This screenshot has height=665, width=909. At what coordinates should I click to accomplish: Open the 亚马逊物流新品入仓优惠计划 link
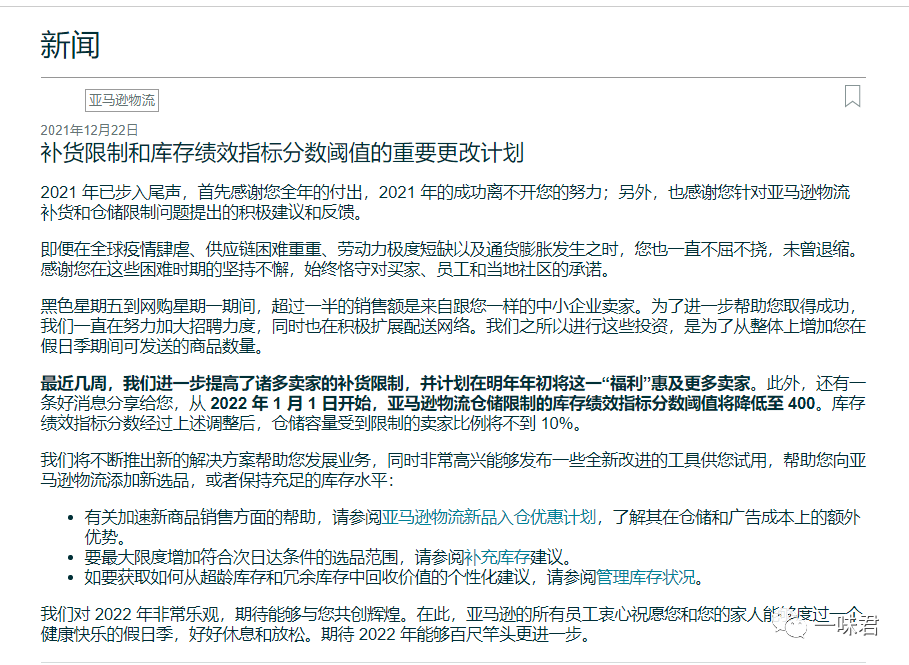click(x=489, y=517)
